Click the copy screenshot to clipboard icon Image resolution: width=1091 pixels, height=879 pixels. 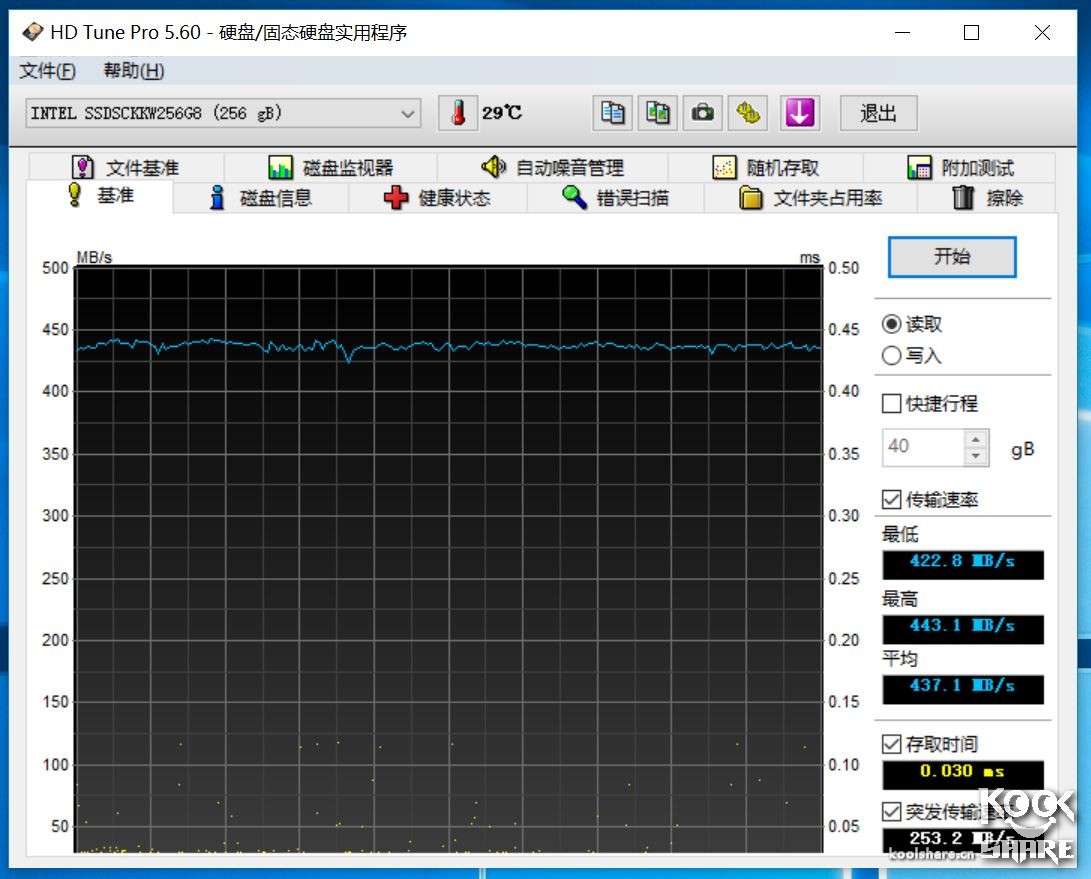(x=657, y=113)
